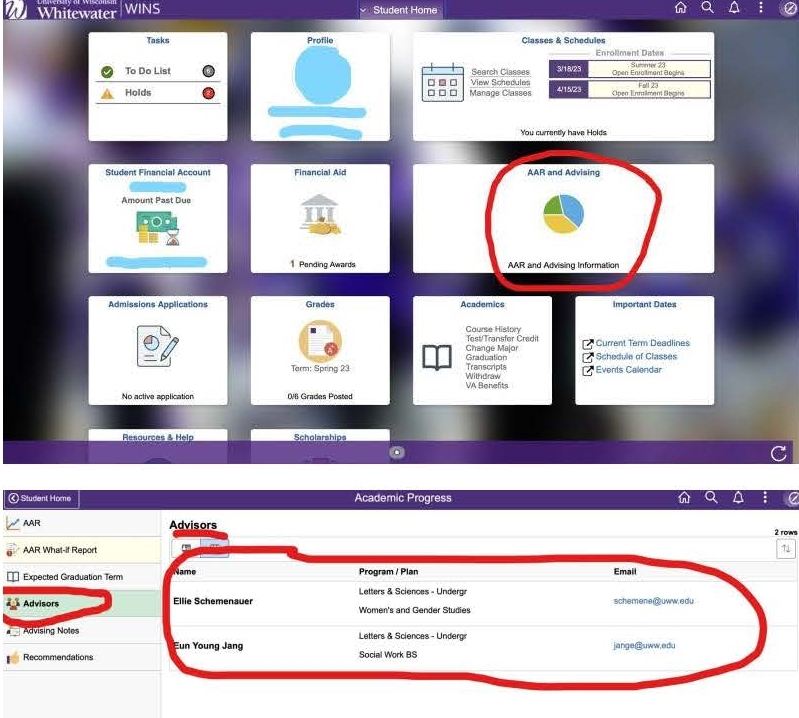Open the Events Calendar link
This screenshot has width=799, height=718.
pyautogui.click(x=629, y=370)
